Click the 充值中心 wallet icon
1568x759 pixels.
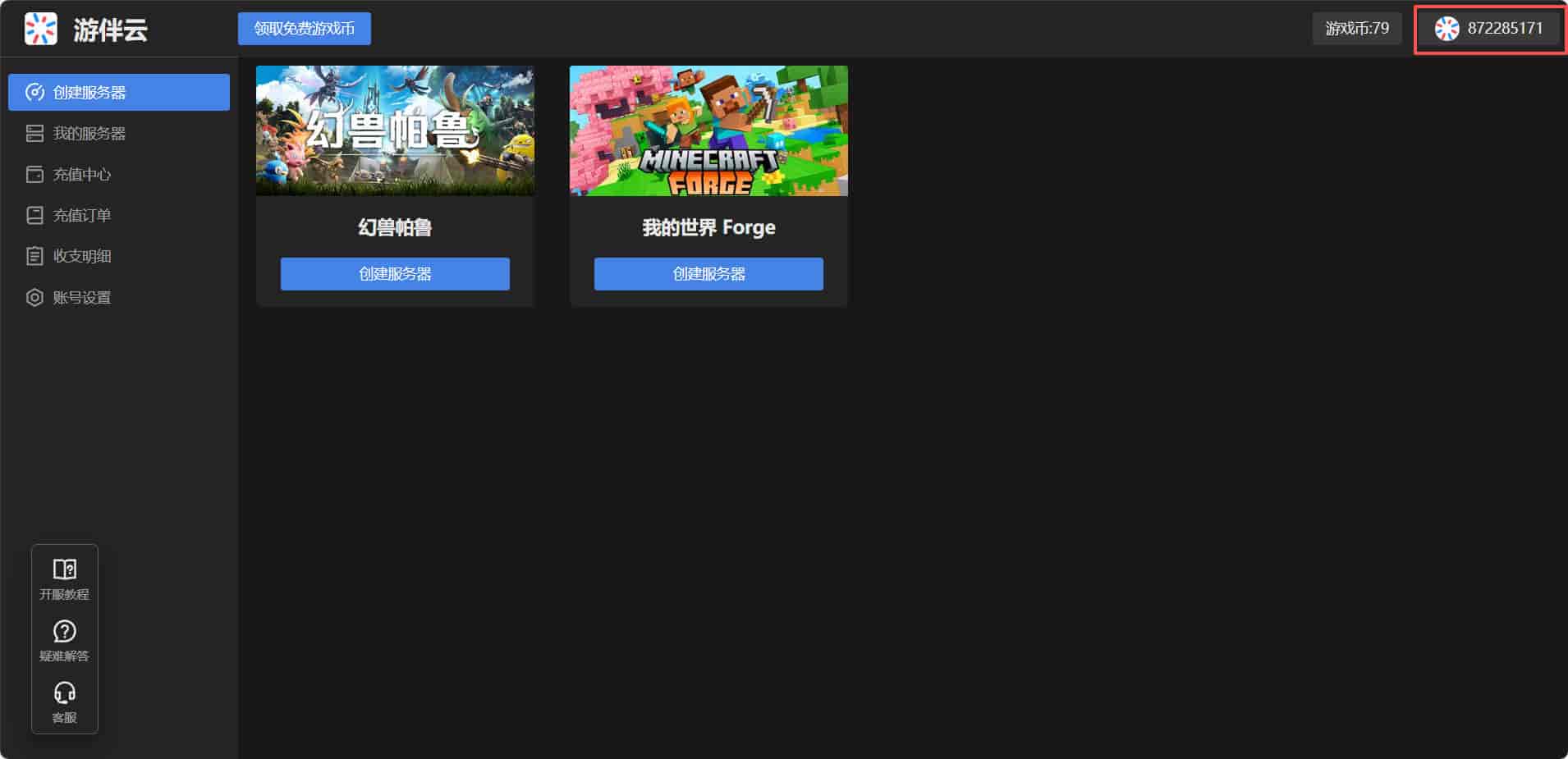point(34,174)
